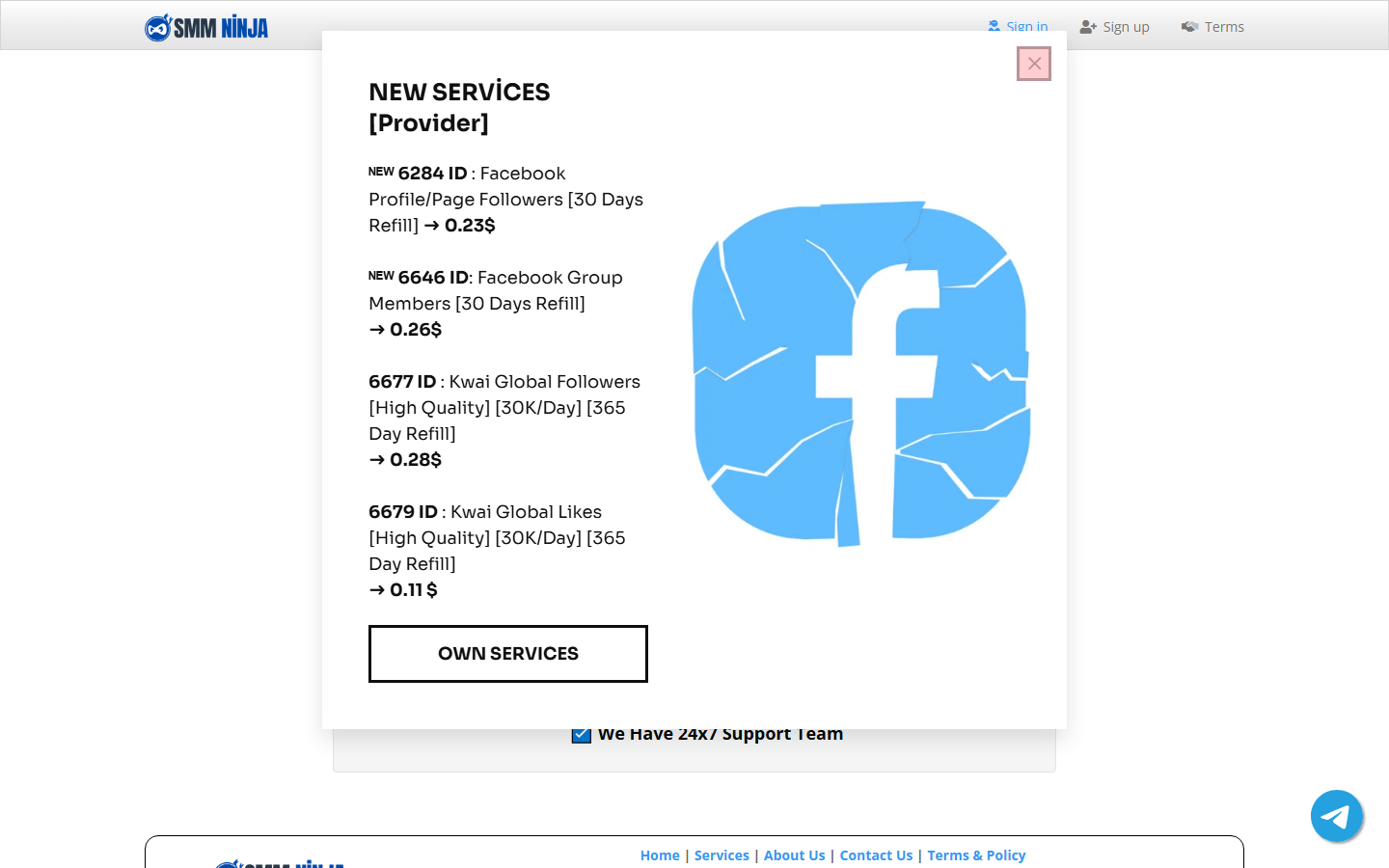The image size is (1389, 868).
Task: Click the Telegram chat bubble icon
Action: coord(1336,816)
